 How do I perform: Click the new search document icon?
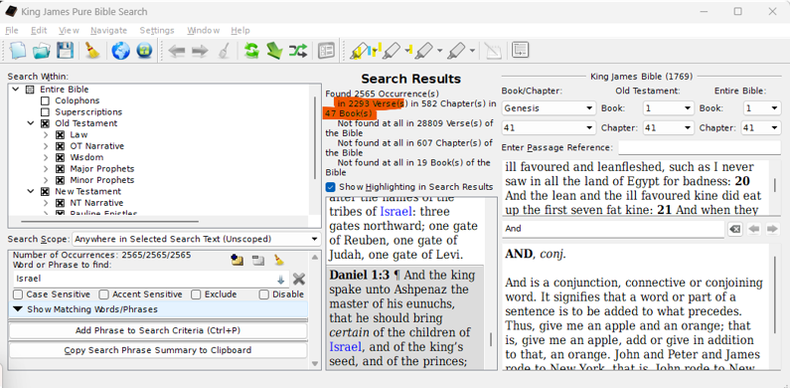[18, 51]
